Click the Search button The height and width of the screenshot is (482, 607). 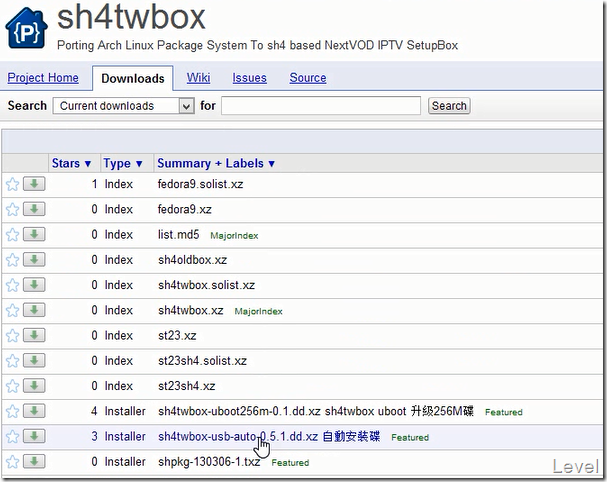coord(449,106)
